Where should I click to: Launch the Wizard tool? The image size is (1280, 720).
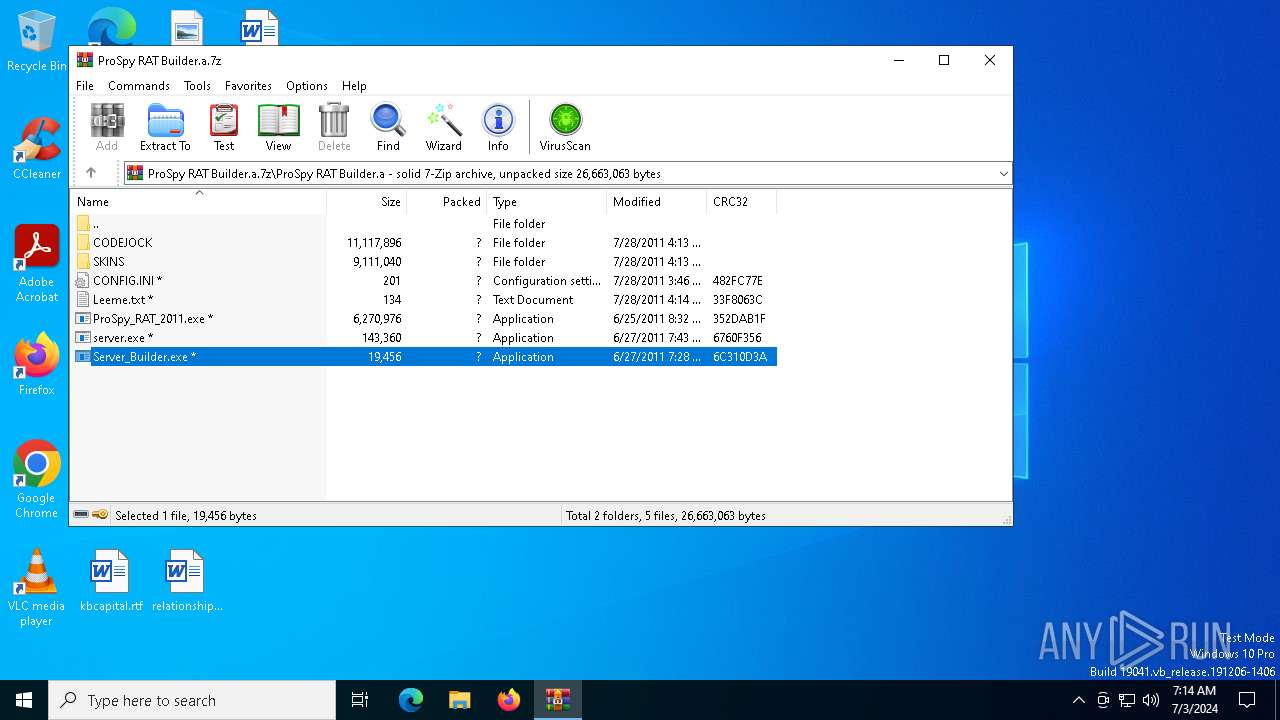[443, 127]
